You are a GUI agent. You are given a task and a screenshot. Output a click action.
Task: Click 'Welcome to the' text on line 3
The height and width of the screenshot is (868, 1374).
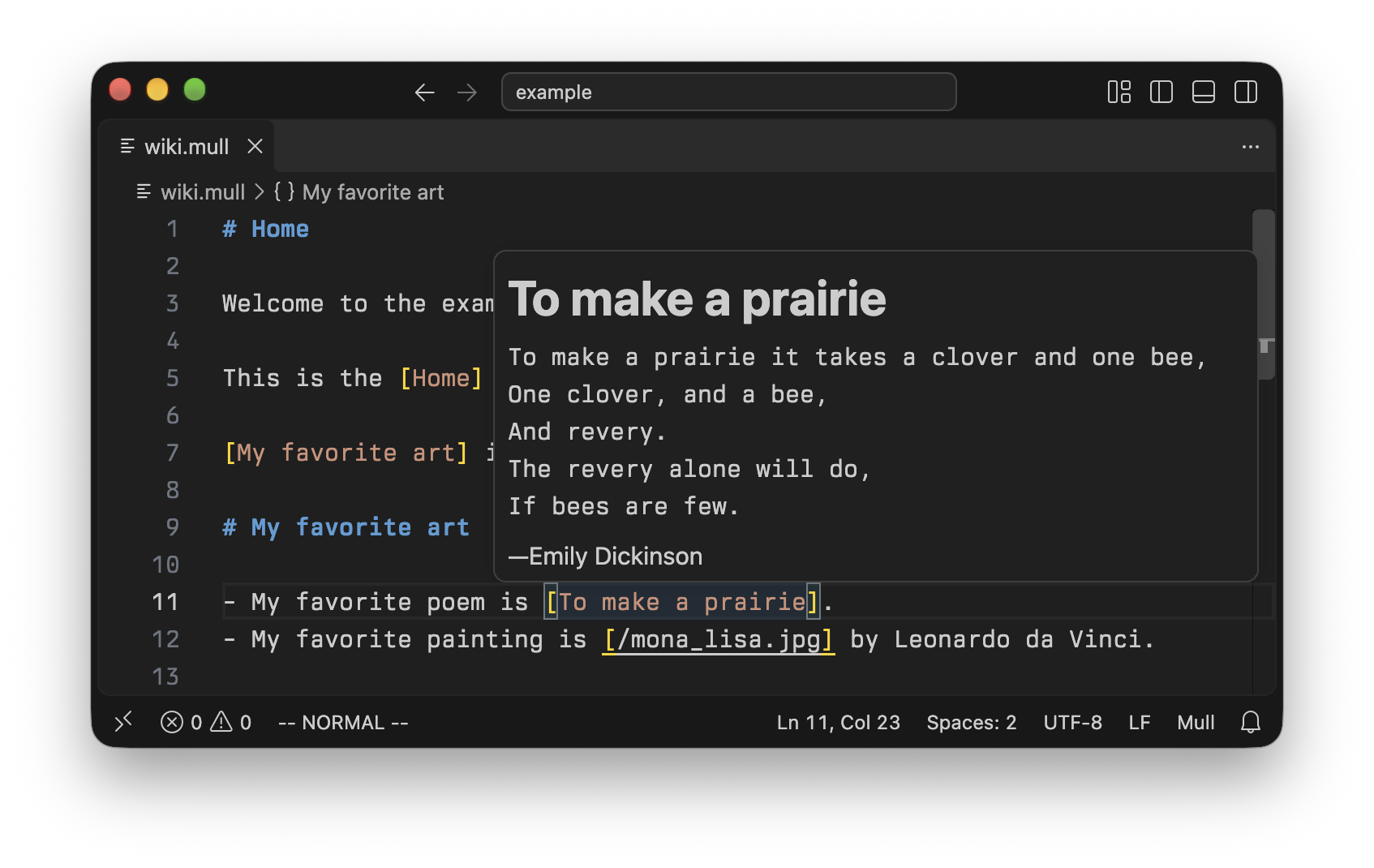(x=324, y=303)
